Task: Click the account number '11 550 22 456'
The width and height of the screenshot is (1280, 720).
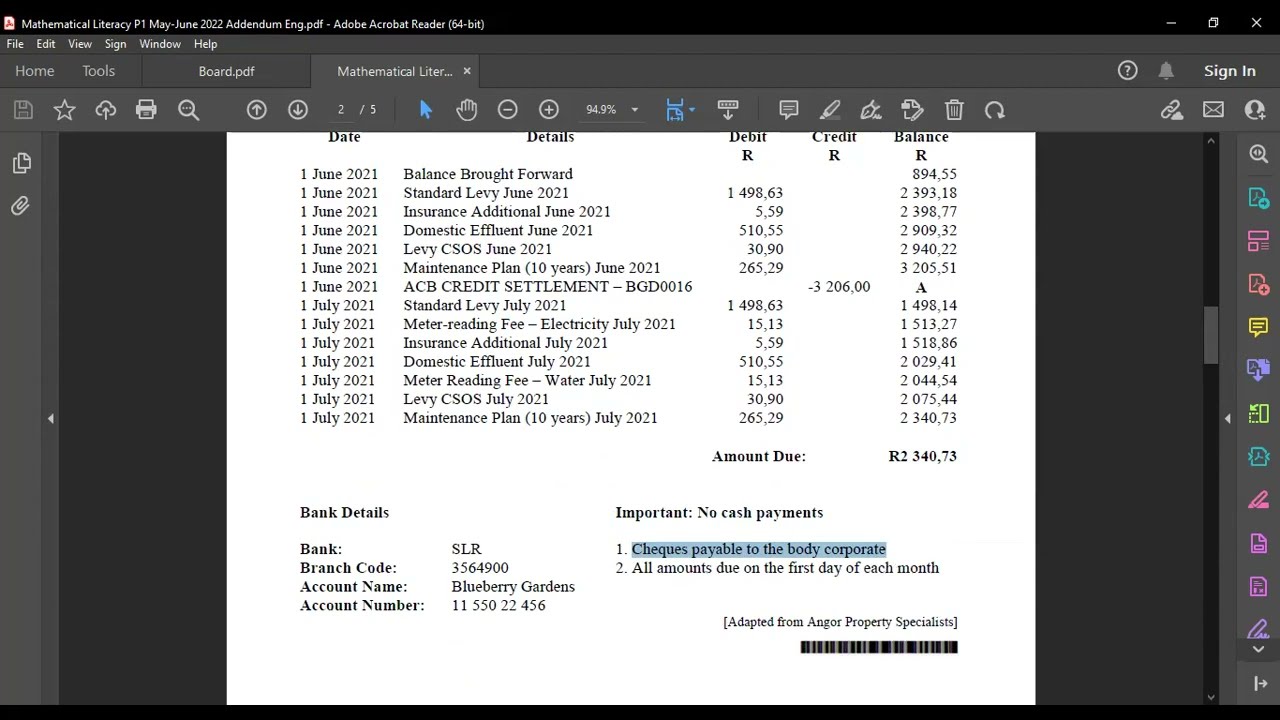Action: pos(498,605)
